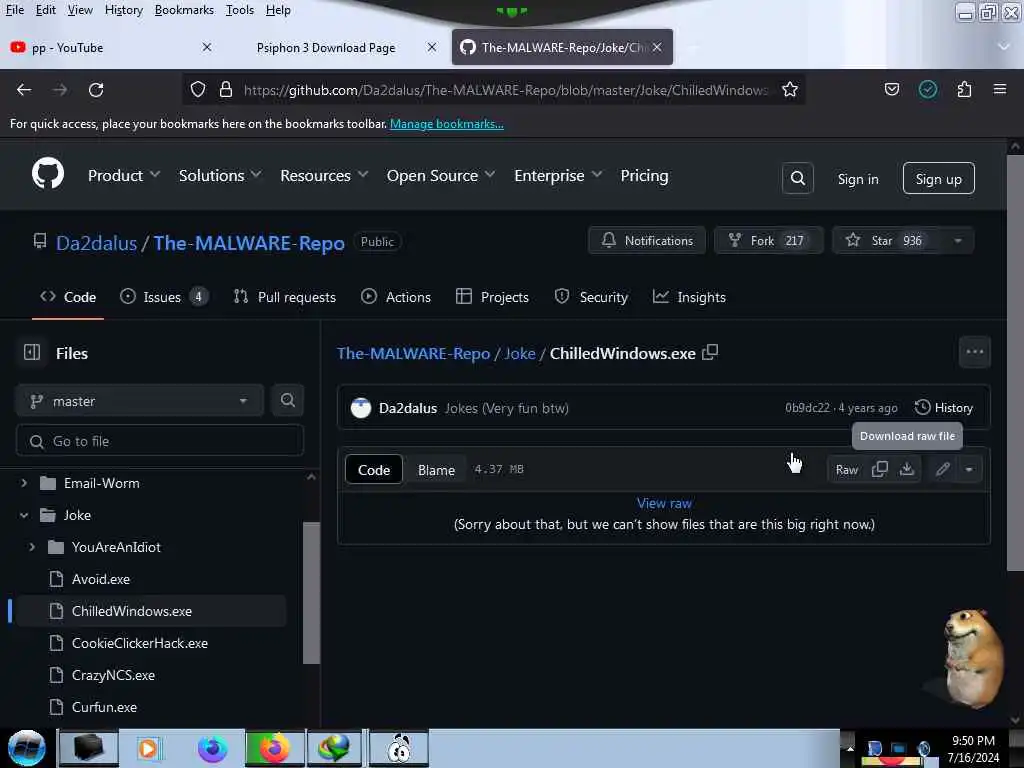
Task: Open the master branch selector
Action: click(x=139, y=400)
